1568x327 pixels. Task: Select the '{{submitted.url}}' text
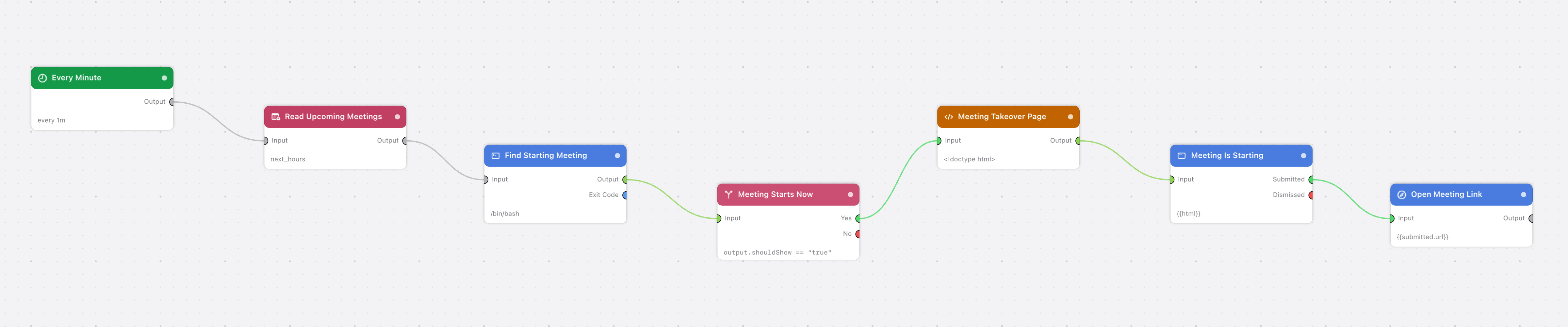coord(1423,237)
